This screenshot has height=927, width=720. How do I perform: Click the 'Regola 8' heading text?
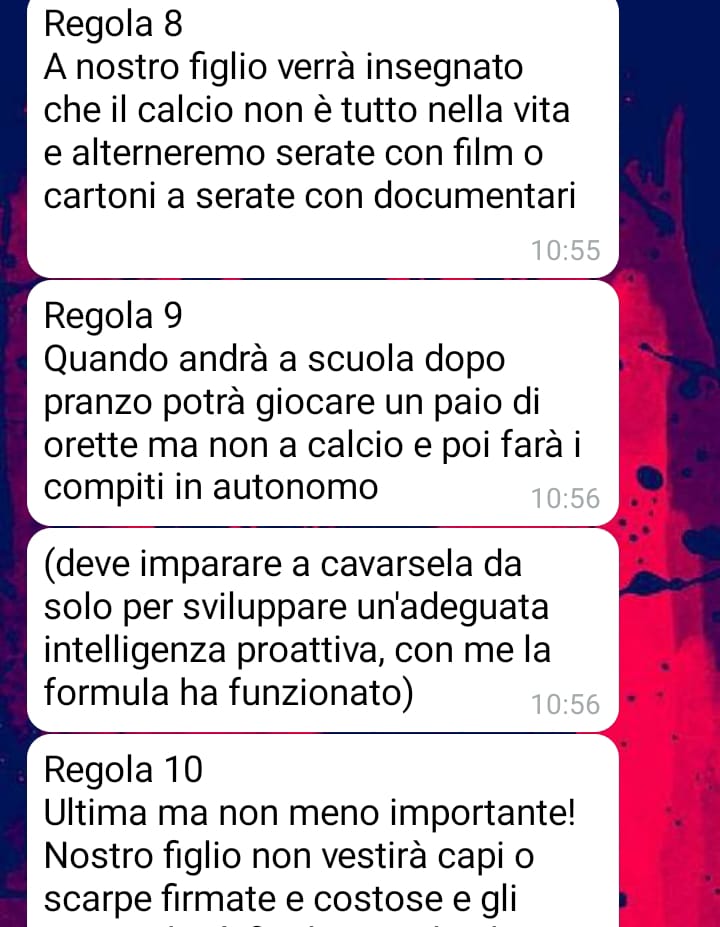(113, 24)
